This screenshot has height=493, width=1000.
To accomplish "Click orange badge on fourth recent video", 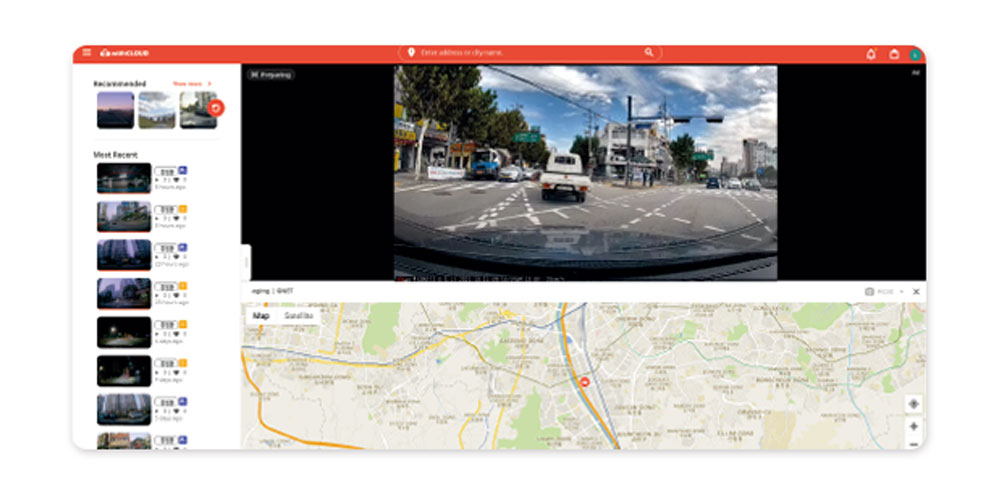I will point(183,286).
